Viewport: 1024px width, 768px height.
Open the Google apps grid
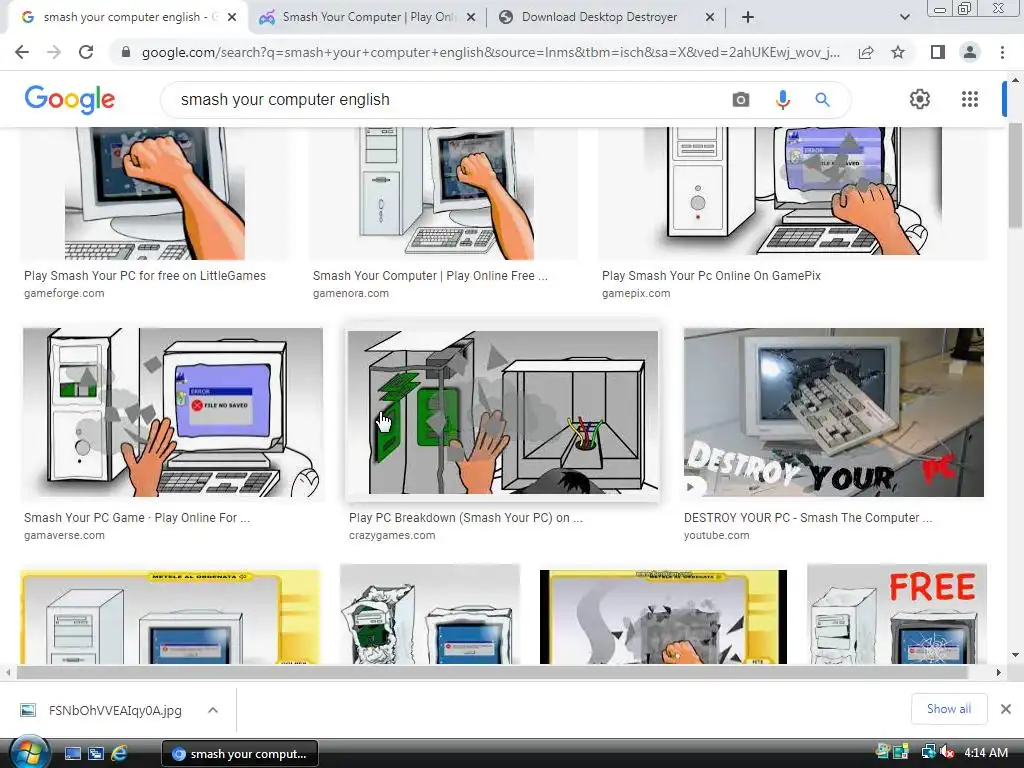970,99
